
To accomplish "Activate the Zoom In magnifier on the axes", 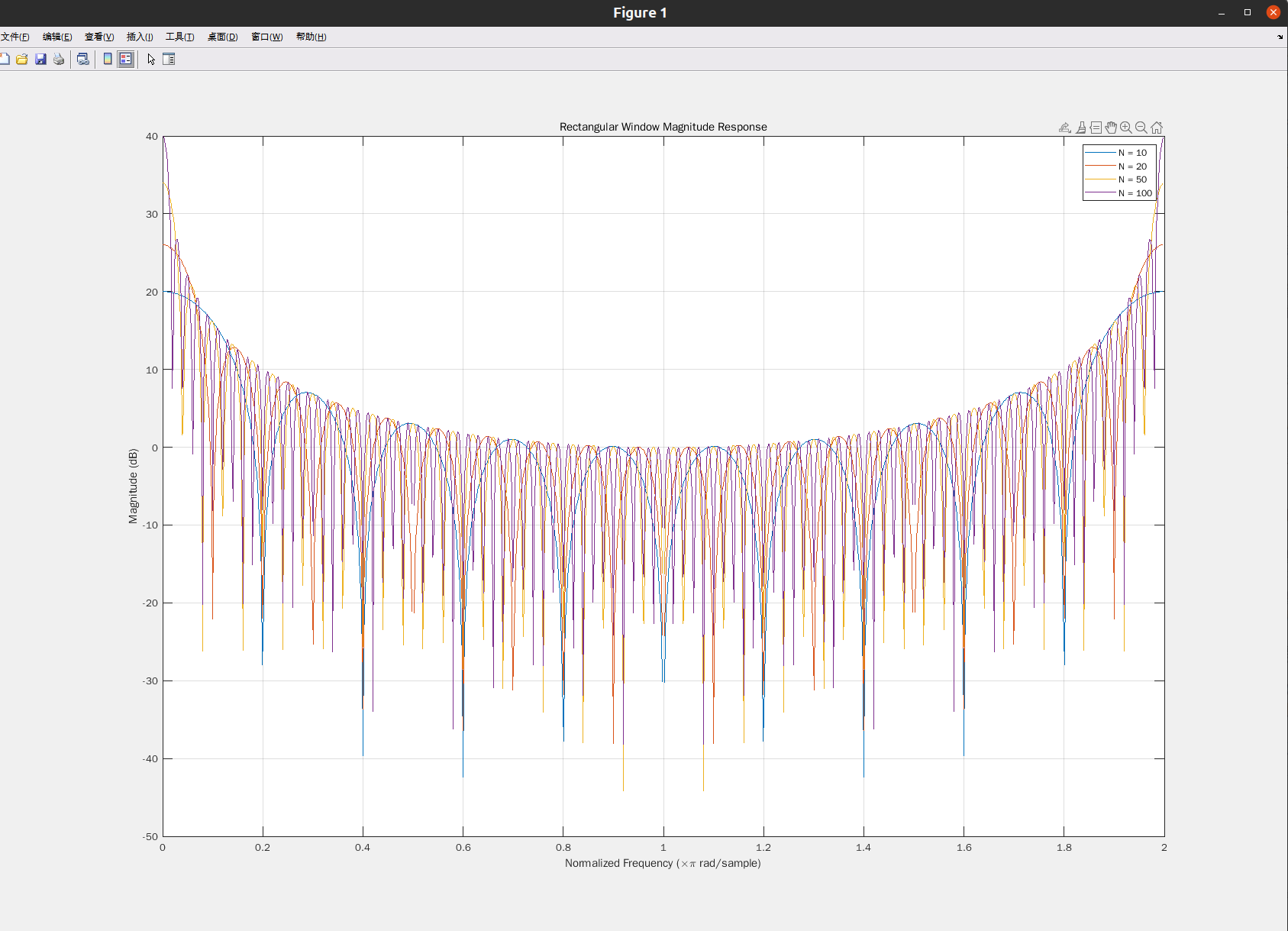I will point(1126,128).
